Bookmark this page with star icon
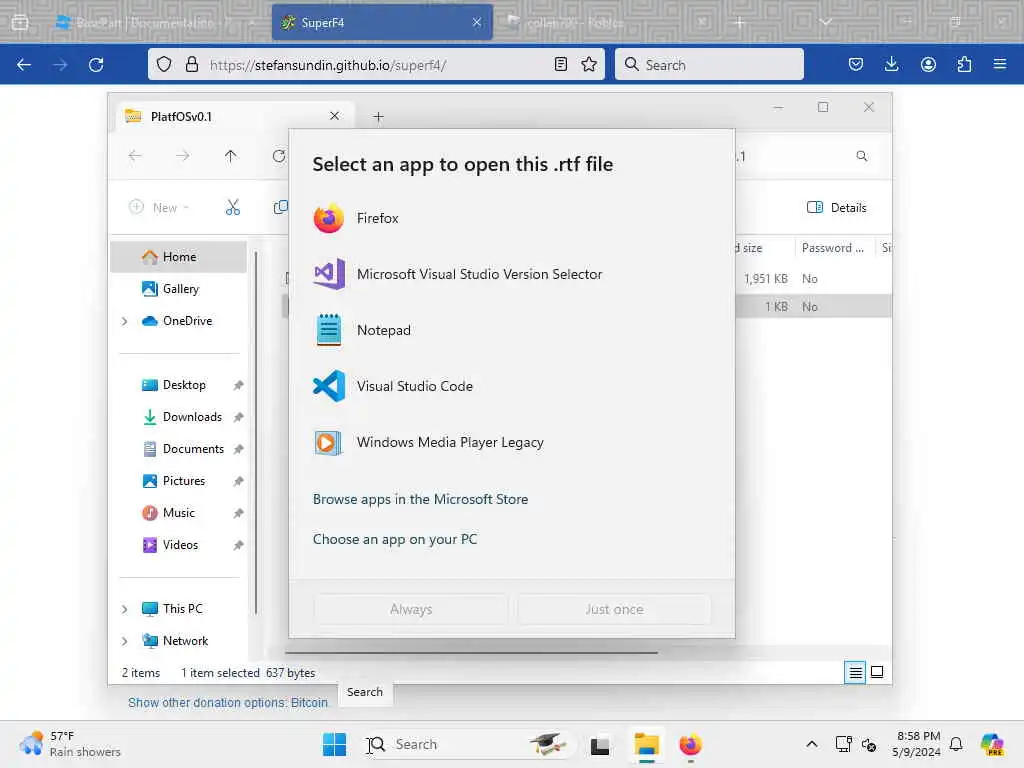 coord(589,65)
